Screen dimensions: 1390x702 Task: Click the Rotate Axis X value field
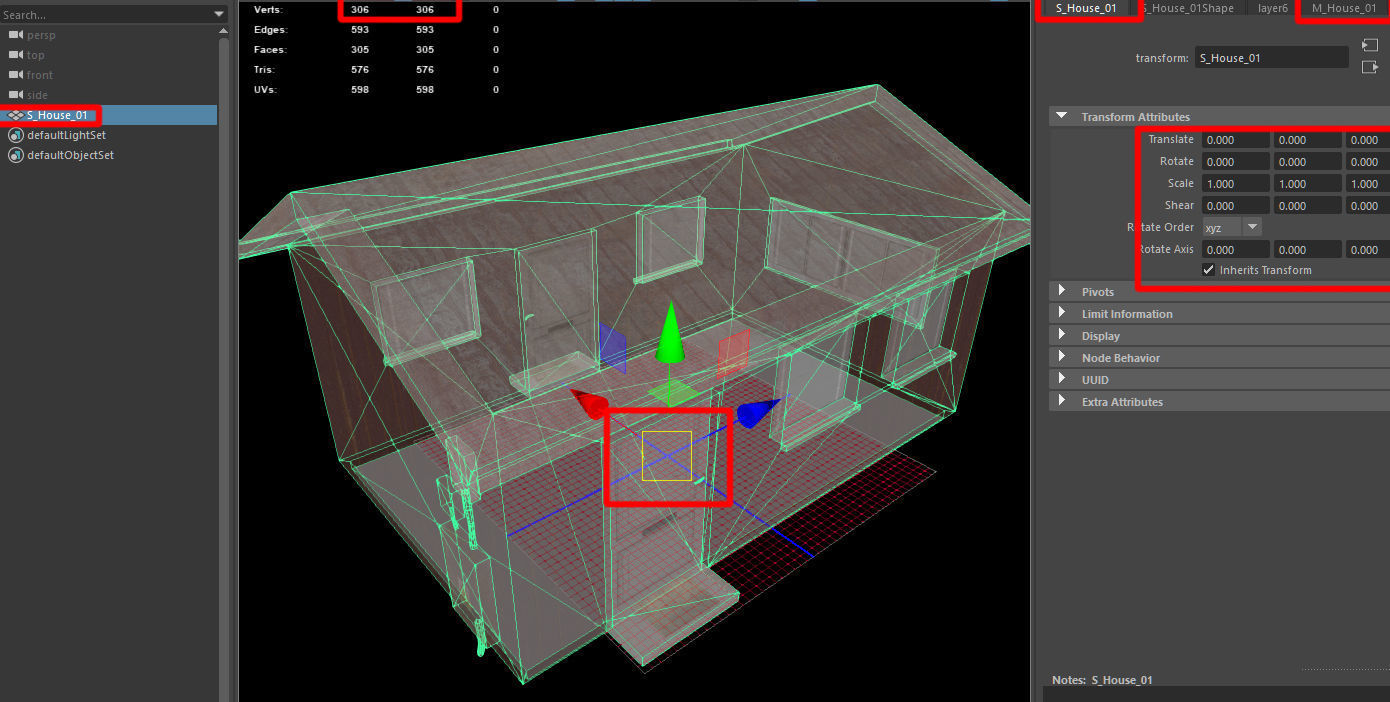click(1236, 250)
